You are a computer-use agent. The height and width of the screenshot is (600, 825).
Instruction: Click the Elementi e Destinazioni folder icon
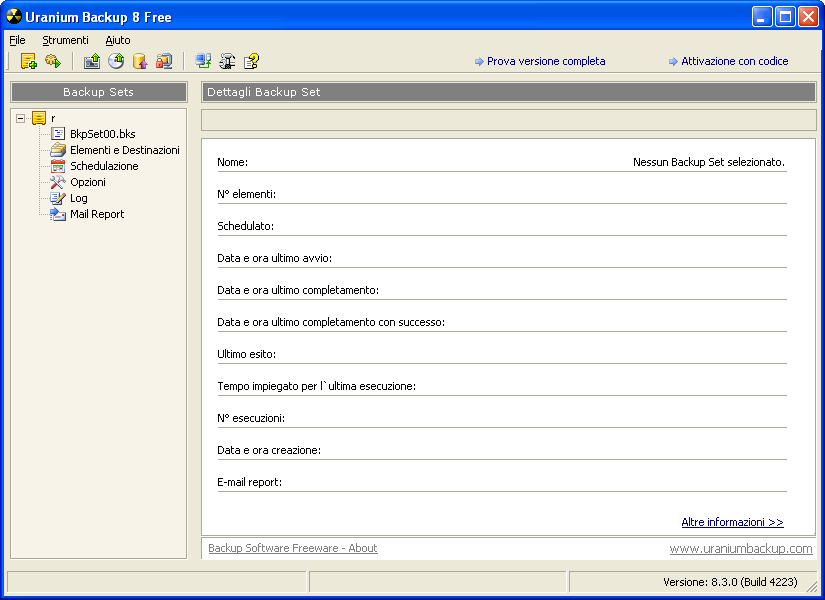pyautogui.click(x=58, y=150)
